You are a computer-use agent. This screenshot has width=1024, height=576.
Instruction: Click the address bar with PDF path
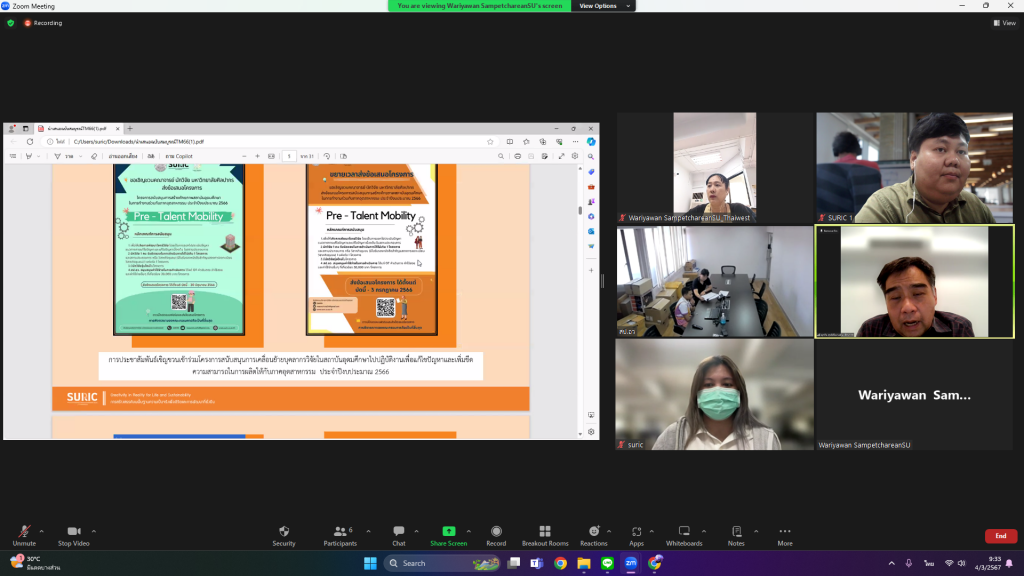(x=271, y=142)
